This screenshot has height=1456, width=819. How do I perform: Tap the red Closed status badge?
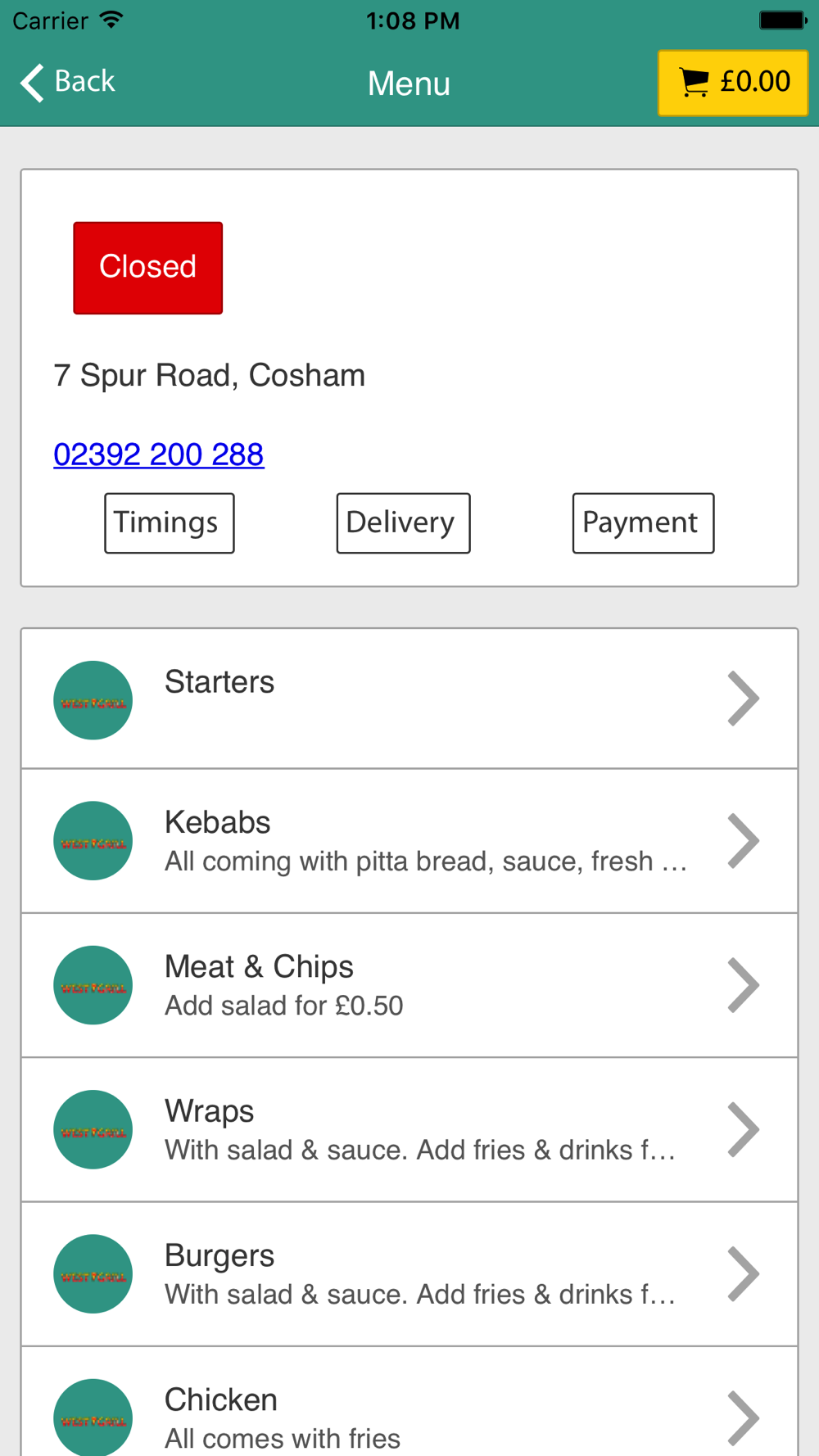pyautogui.click(x=148, y=268)
